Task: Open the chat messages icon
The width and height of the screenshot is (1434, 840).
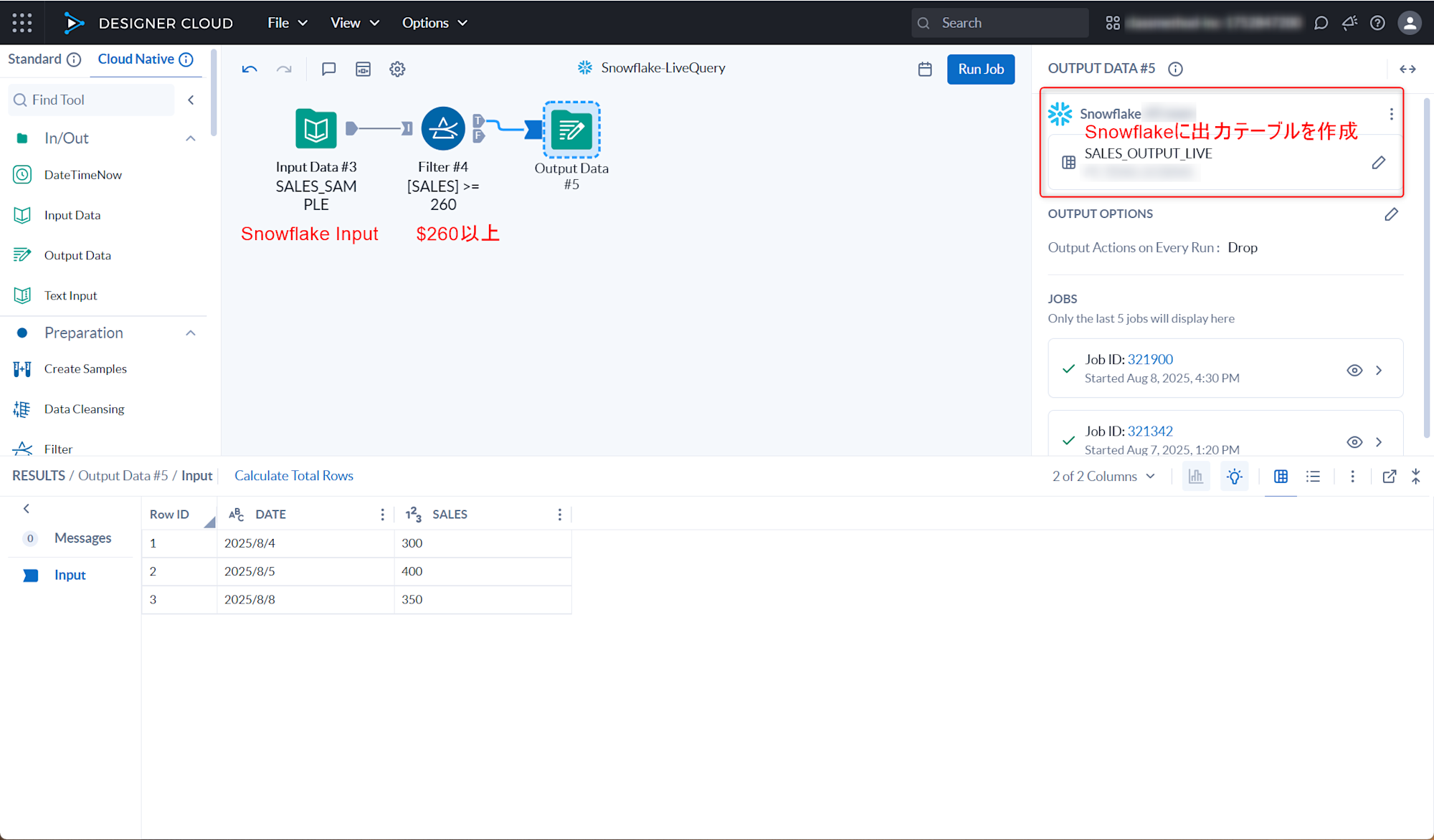Action: pyautogui.click(x=1321, y=23)
